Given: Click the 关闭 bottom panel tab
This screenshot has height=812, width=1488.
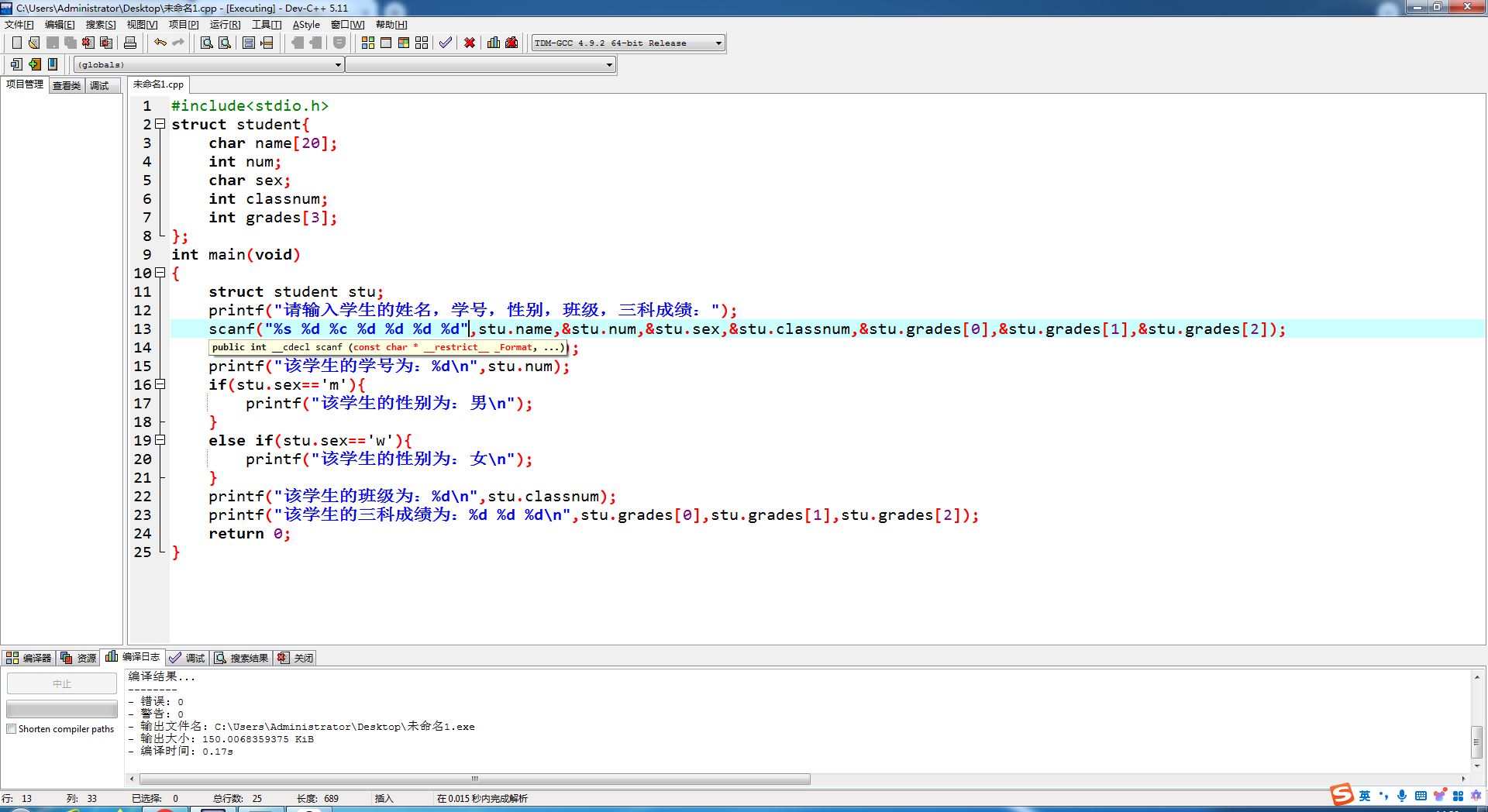Looking at the screenshot, I should [x=295, y=658].
